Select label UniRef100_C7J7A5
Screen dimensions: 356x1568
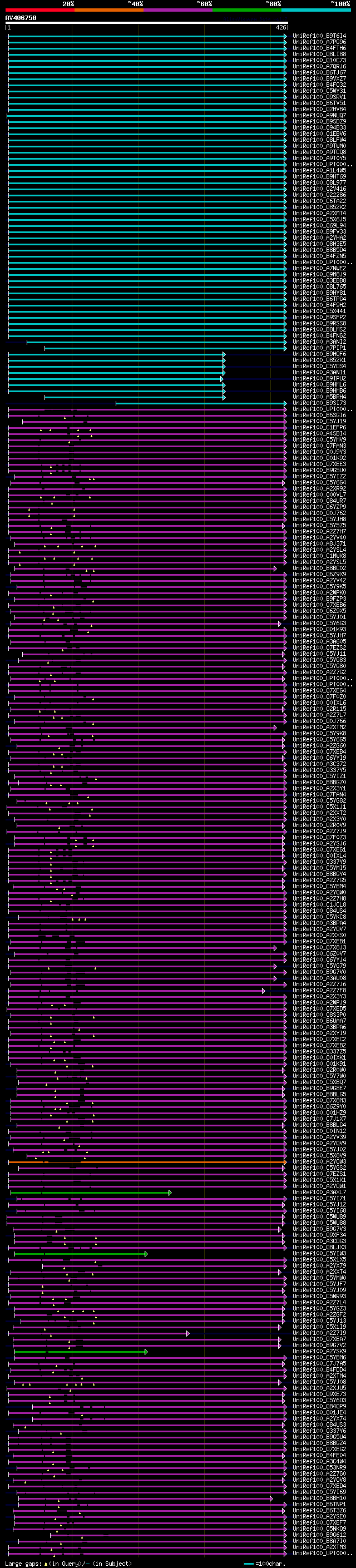319,1363
